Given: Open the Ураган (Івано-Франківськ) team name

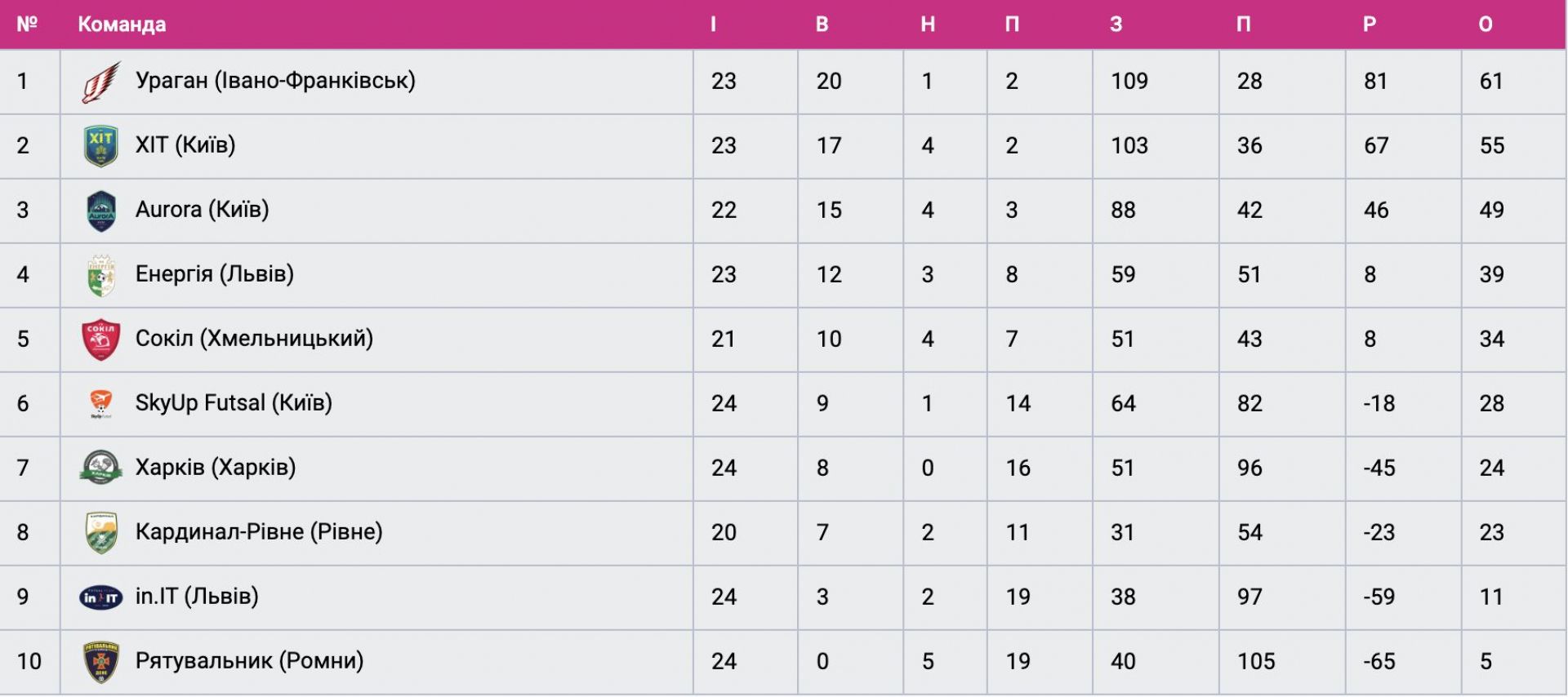Looking at the screenshot, I should pos(275,81).
